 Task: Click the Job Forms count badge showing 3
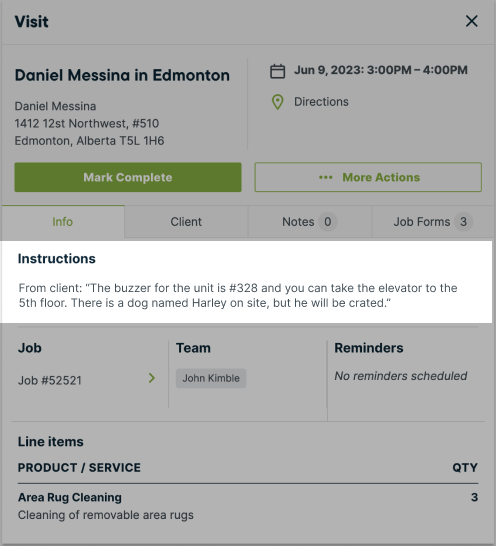[x=463, y=222]
